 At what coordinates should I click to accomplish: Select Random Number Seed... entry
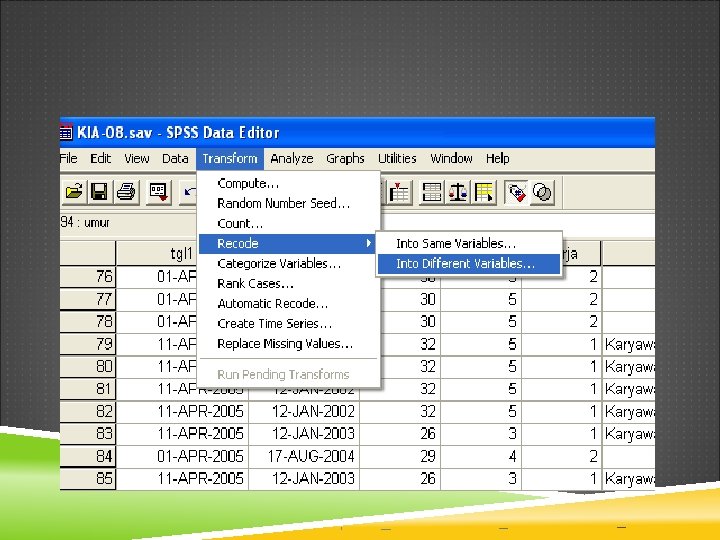[x=288, y=203]
